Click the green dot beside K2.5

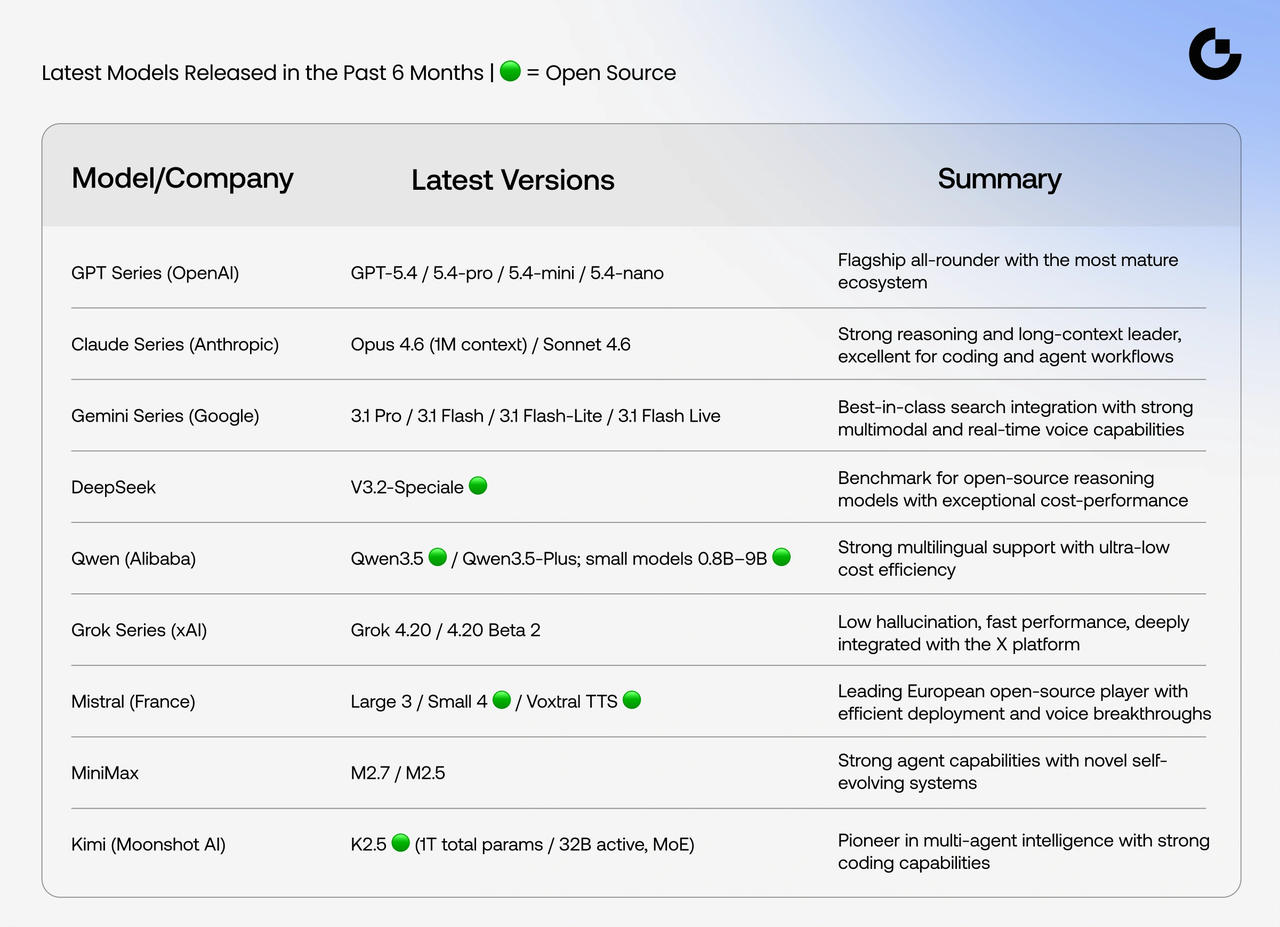click(400, 843)
